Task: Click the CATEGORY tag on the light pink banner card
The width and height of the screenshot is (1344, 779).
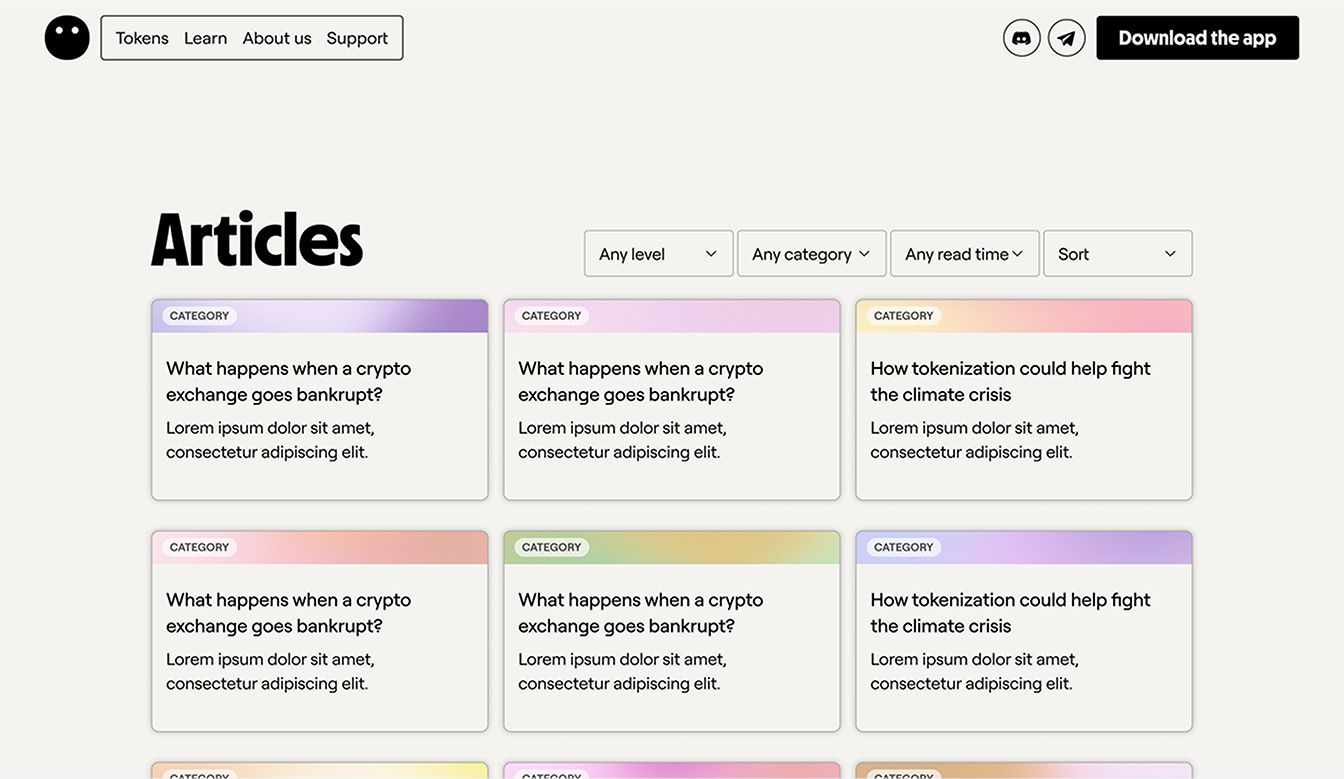Action: pyautogui.click(x=551, y=316)
